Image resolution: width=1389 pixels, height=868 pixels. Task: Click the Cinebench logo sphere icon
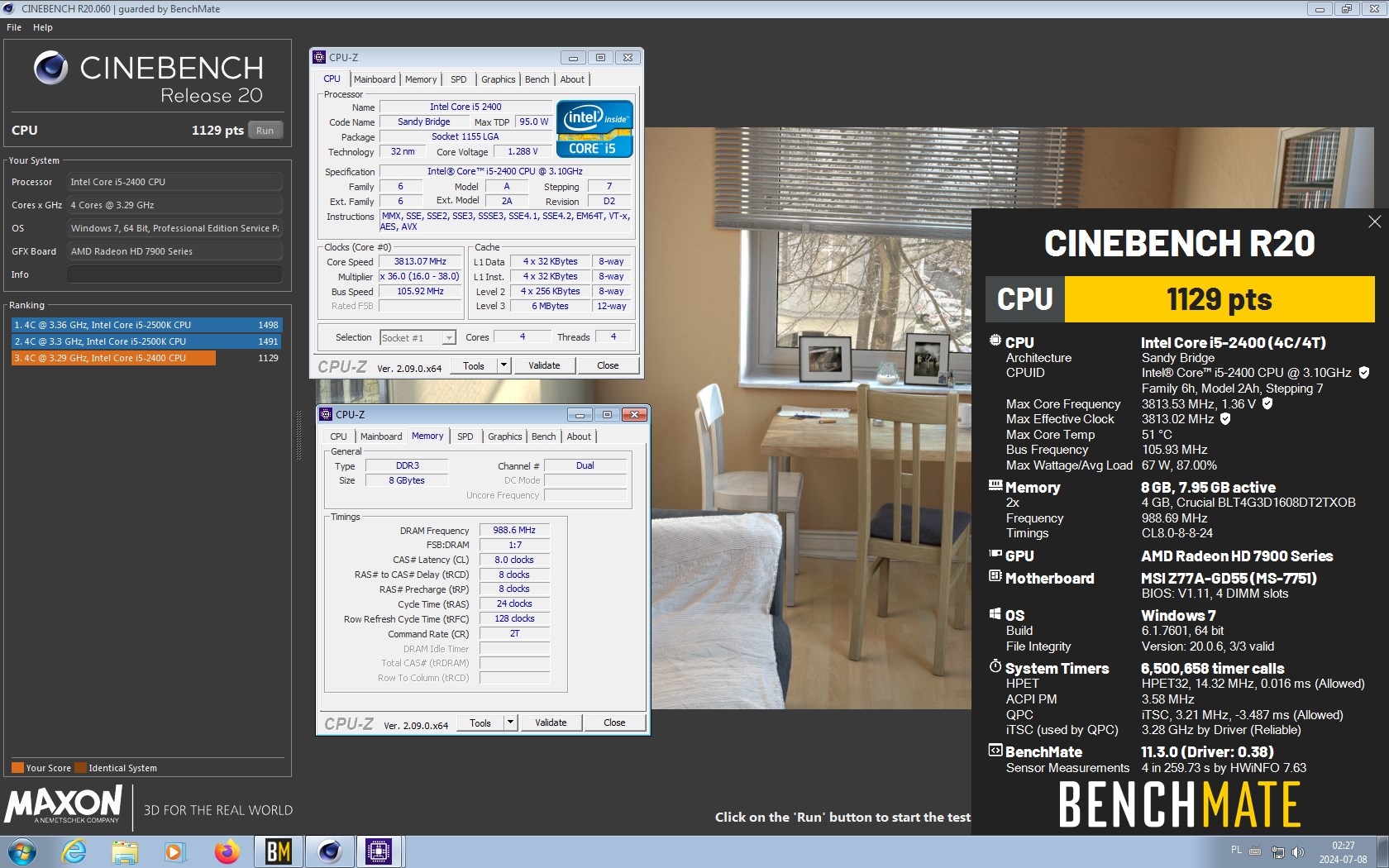[x=50, y=68]
